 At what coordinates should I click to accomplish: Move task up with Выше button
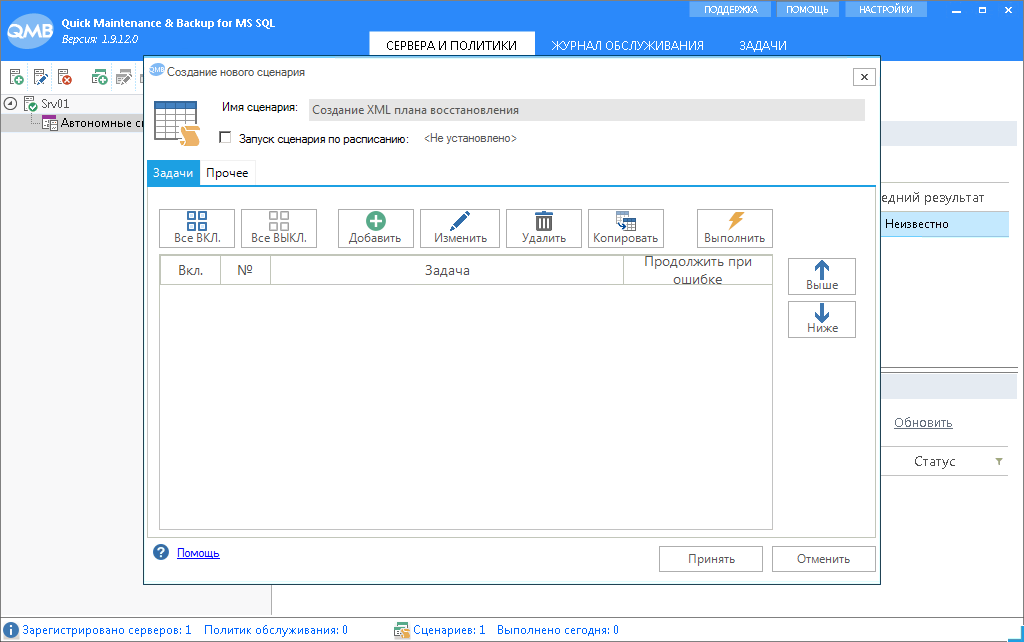pyautogui.click(x=822, y=276)
